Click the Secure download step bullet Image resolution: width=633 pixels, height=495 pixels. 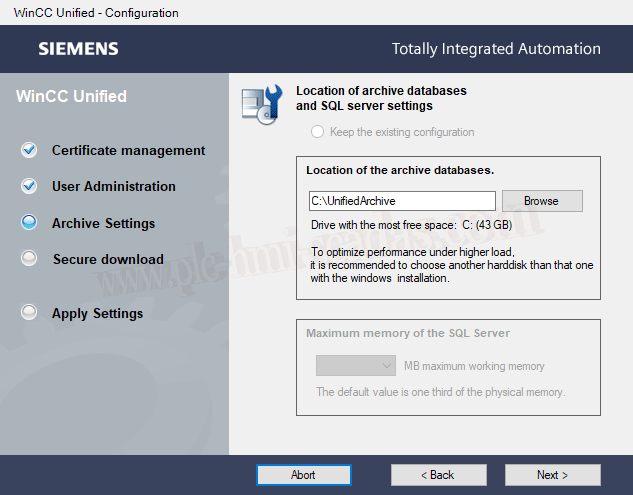tap(29, 259)
